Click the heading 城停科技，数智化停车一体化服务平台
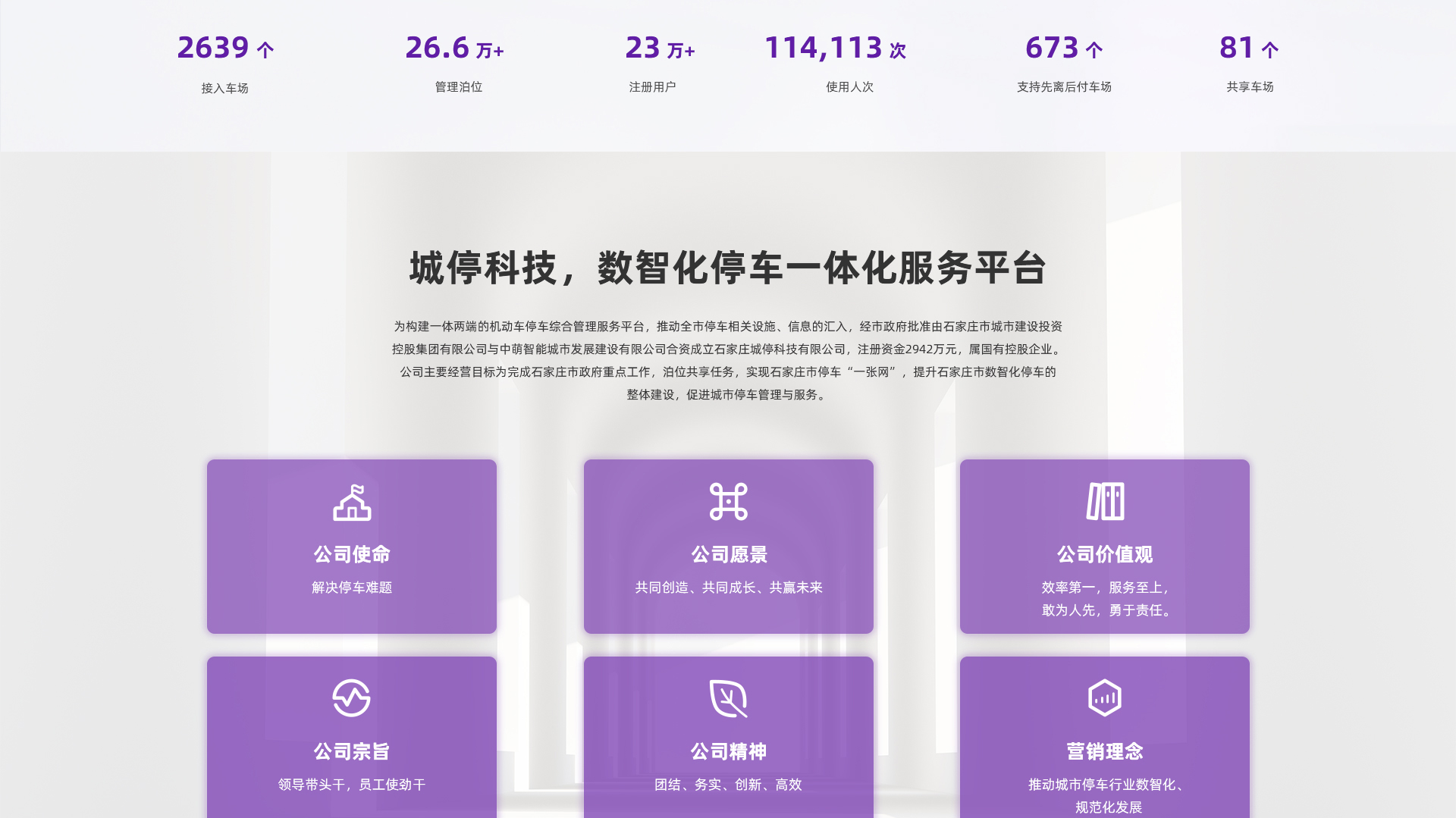This screenshot has width=1456, height=818. pos(728,268)
